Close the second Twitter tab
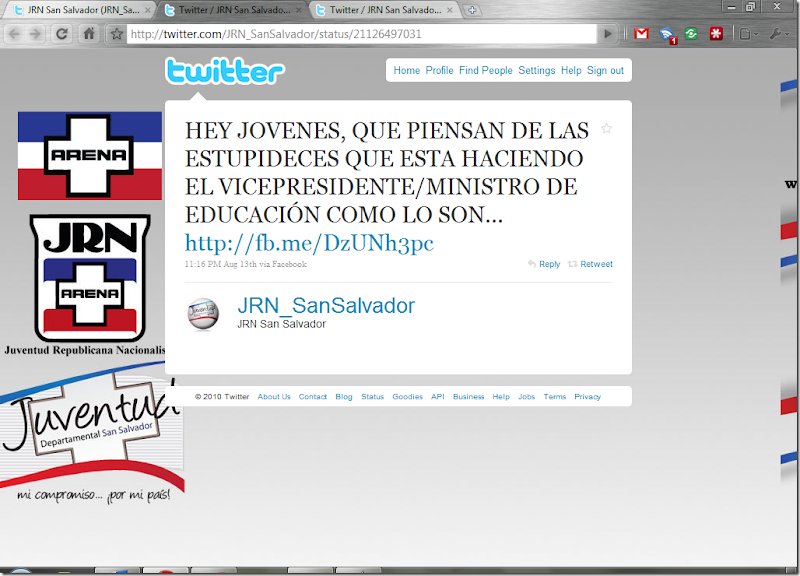 [x=298, y=10]
